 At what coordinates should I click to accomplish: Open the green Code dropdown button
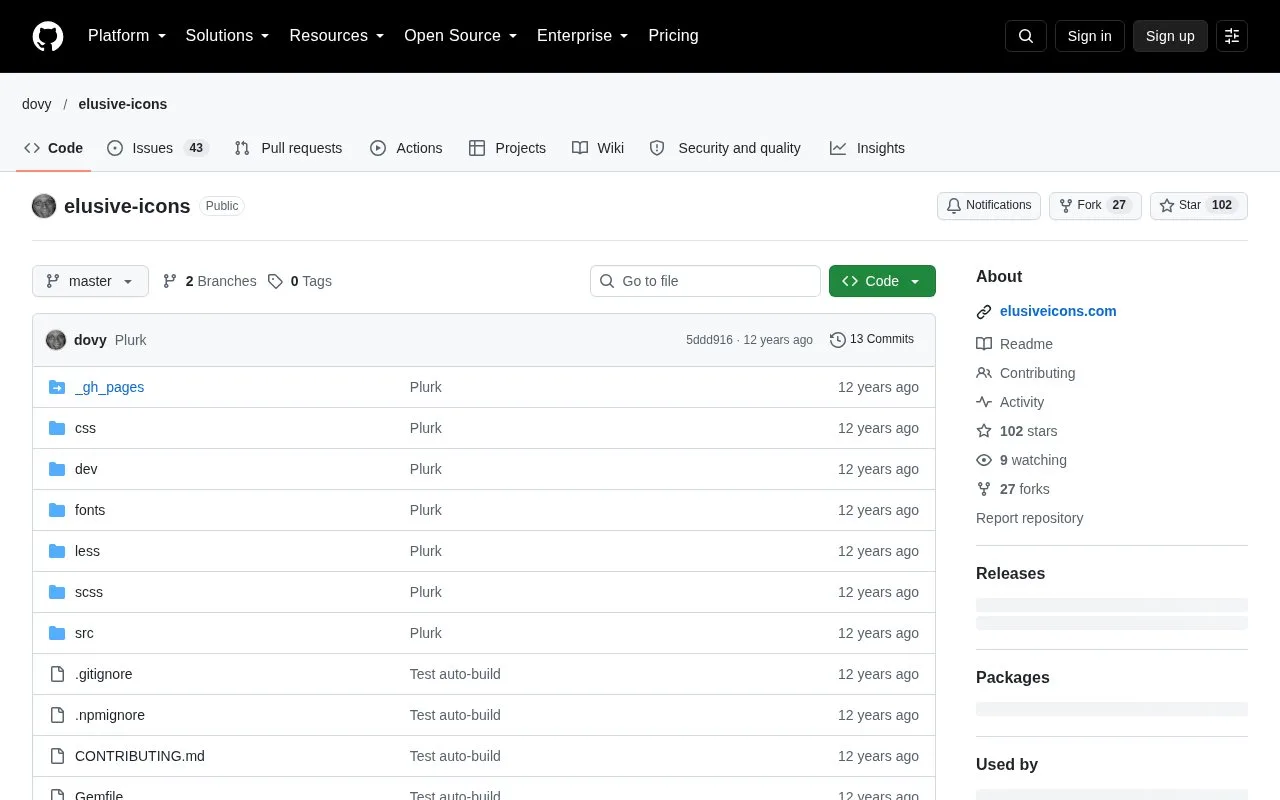pyautogui.click(x=882, y=281)
